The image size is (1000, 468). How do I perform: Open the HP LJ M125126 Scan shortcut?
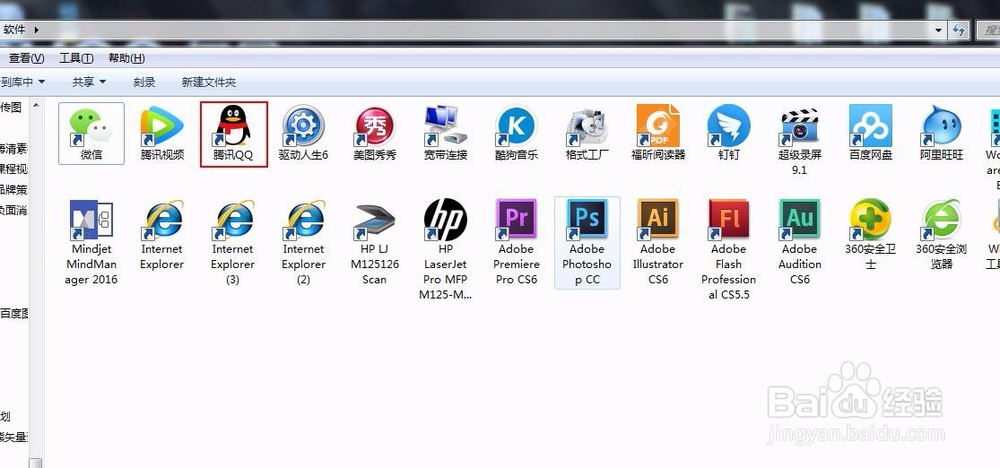(x=374, y=242)
